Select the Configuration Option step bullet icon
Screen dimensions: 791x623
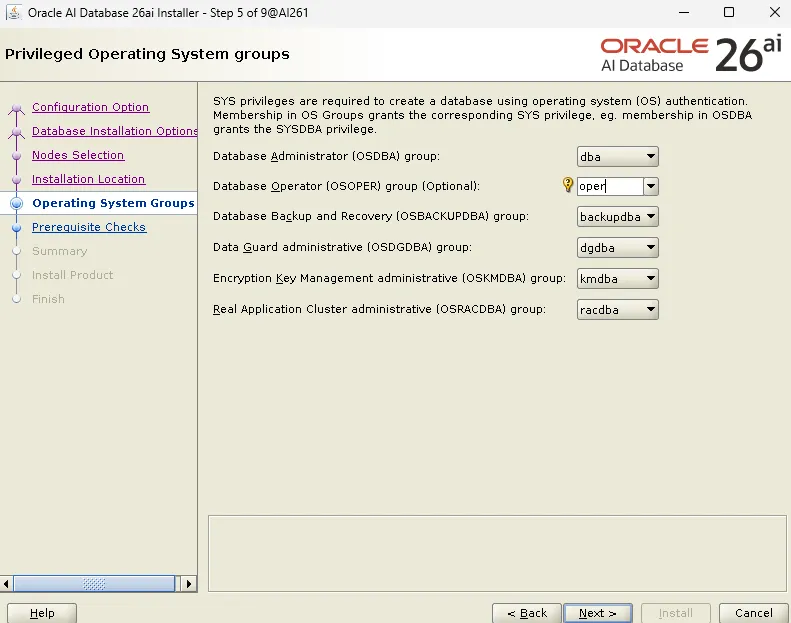(x=17, y=107)
